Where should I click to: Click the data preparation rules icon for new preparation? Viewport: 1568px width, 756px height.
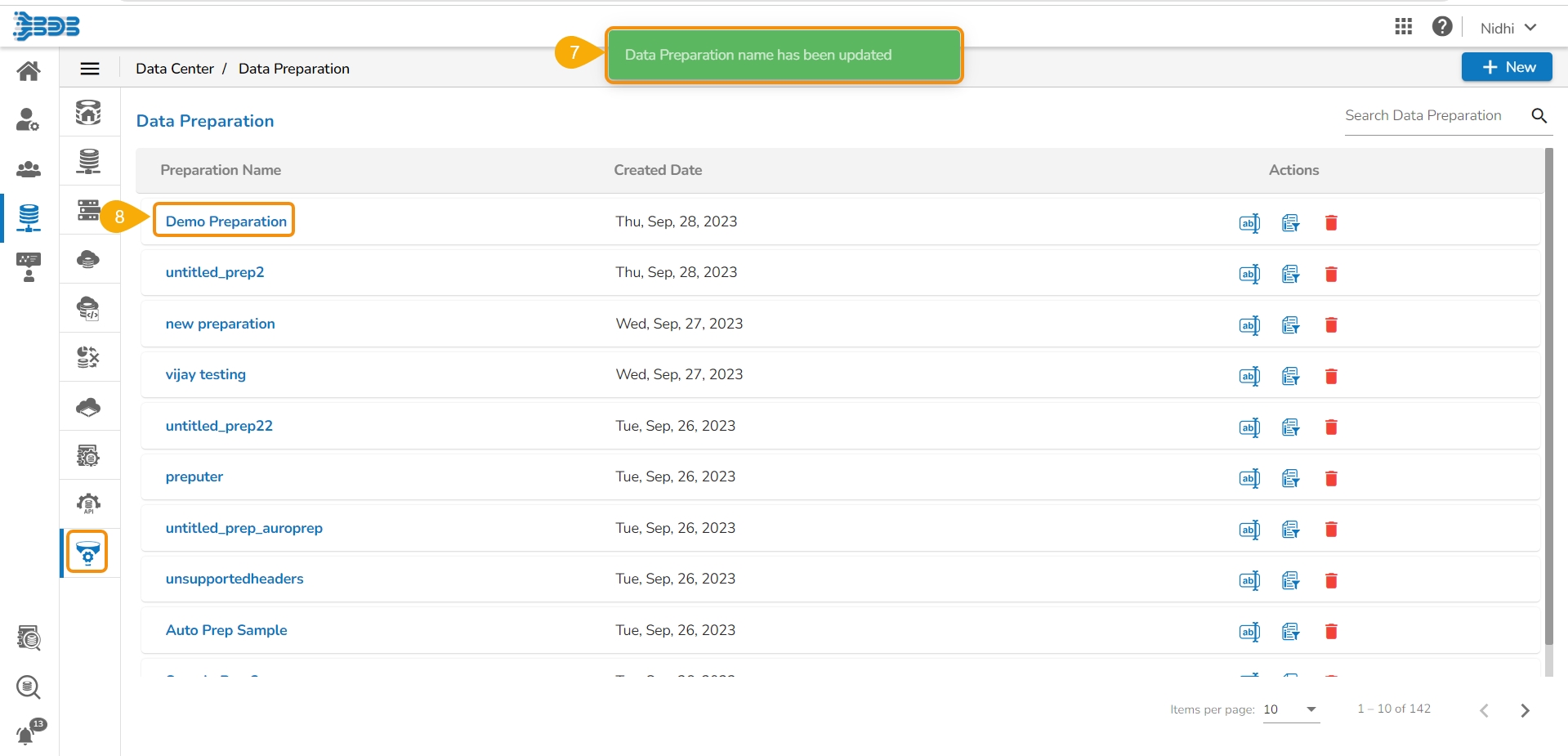(x=1290, y=325)
